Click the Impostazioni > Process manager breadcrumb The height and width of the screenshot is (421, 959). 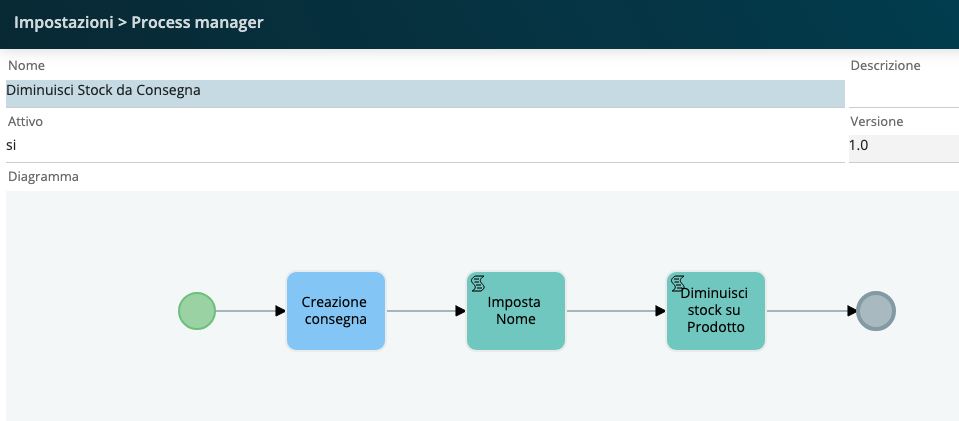coord(139,23)
